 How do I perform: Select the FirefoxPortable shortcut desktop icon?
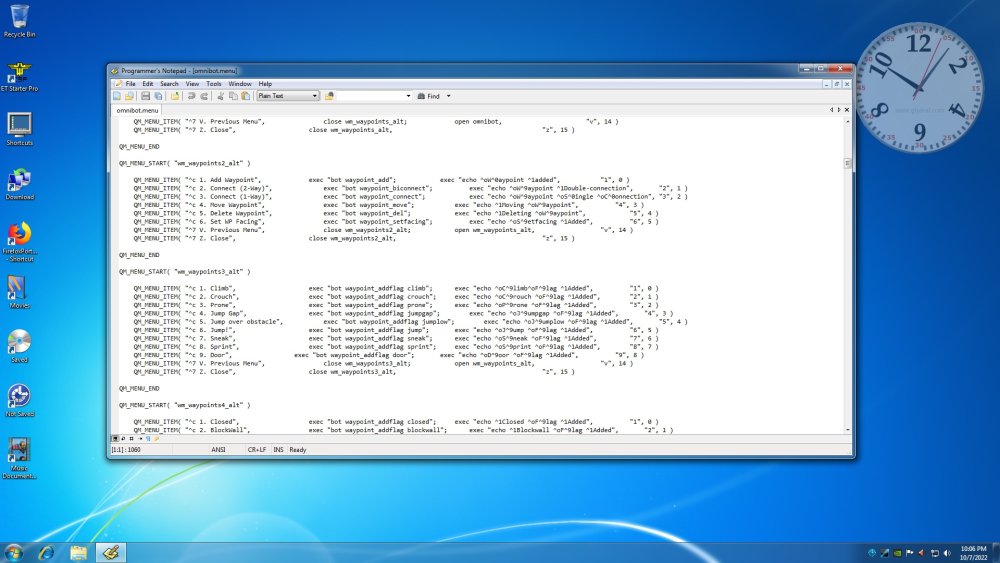pos(19,242)
